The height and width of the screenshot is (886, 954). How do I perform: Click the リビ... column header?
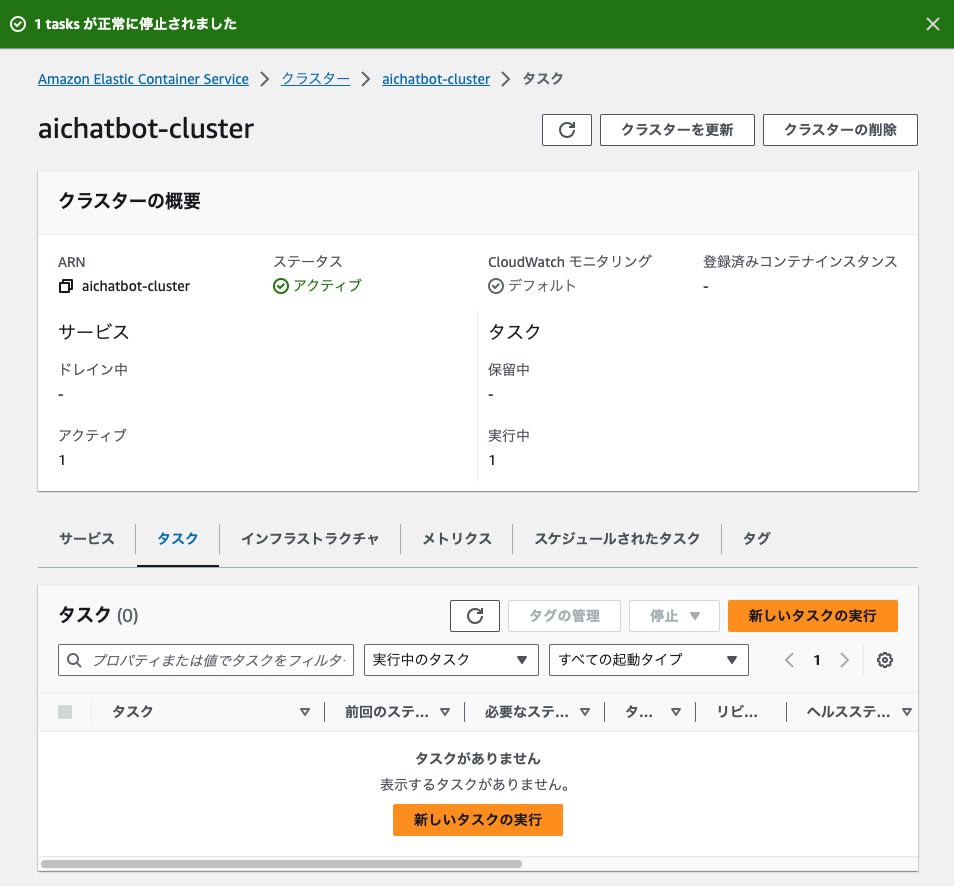tap(737, 712)
